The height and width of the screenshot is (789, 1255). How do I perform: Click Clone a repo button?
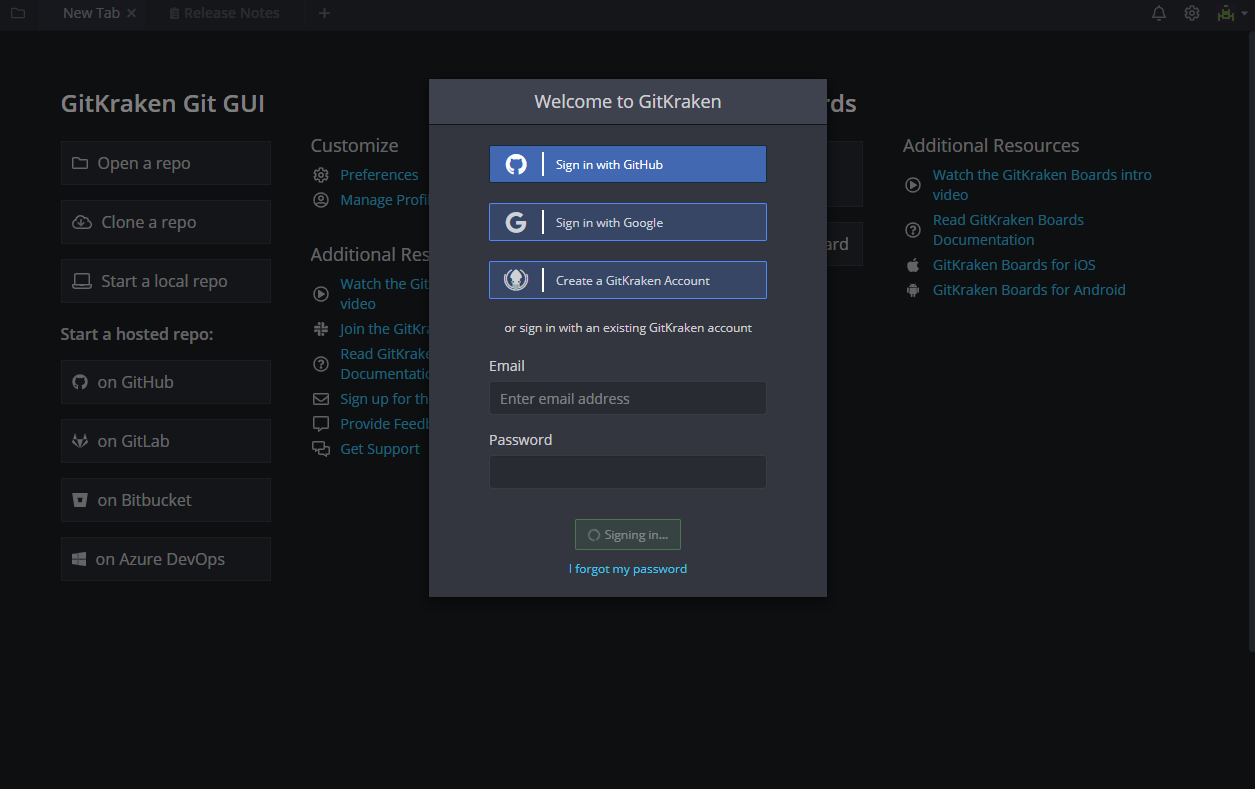(166, 222)
